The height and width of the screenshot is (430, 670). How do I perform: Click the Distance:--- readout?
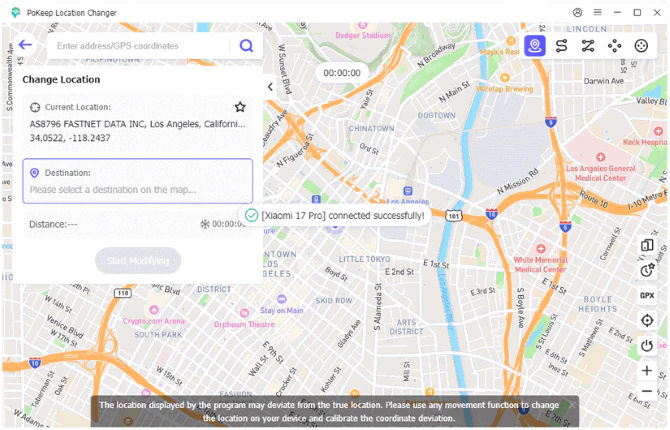pos(53,224)
